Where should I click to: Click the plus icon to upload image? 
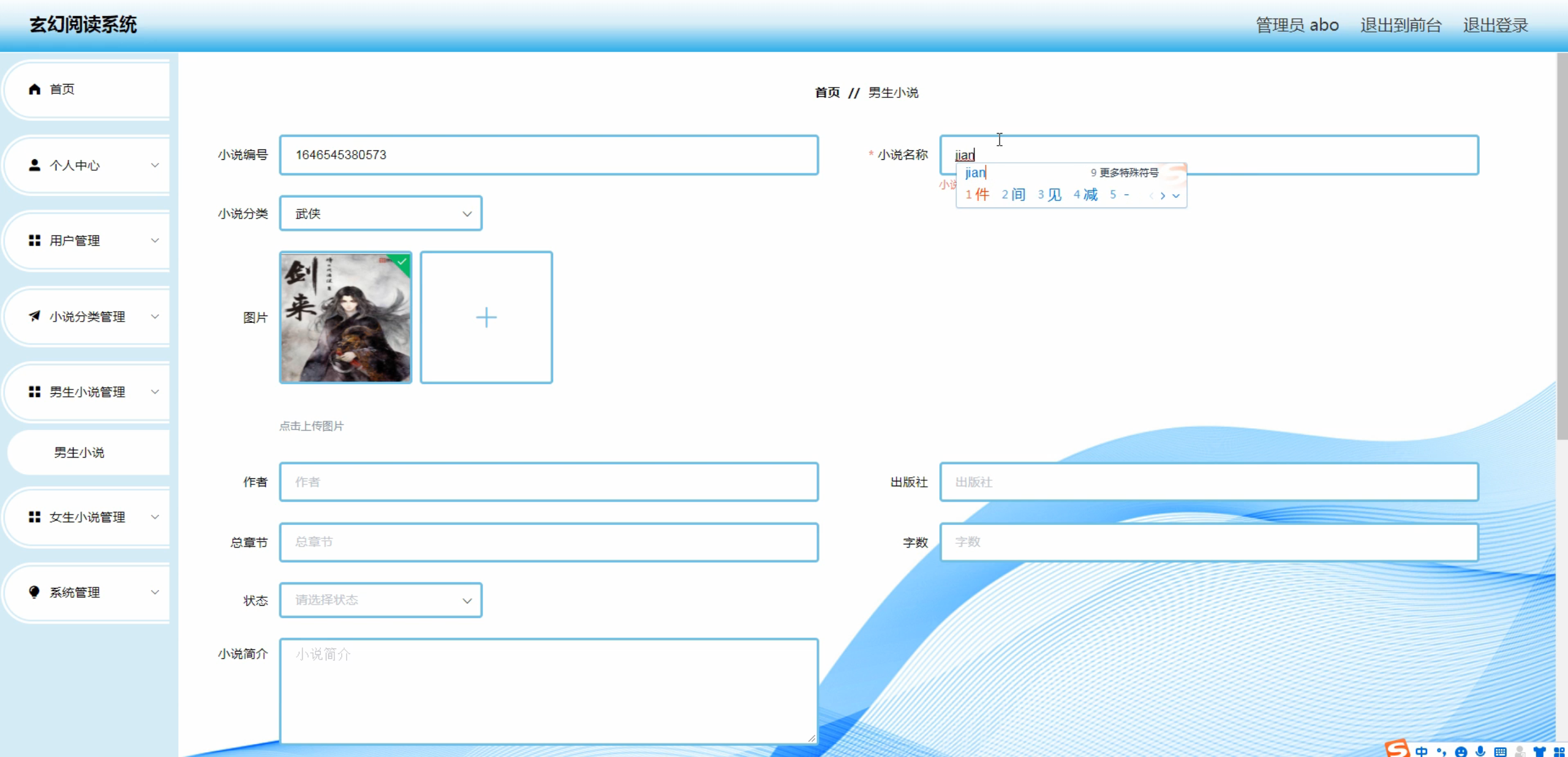pyautogui.click(x=486, y=317)
